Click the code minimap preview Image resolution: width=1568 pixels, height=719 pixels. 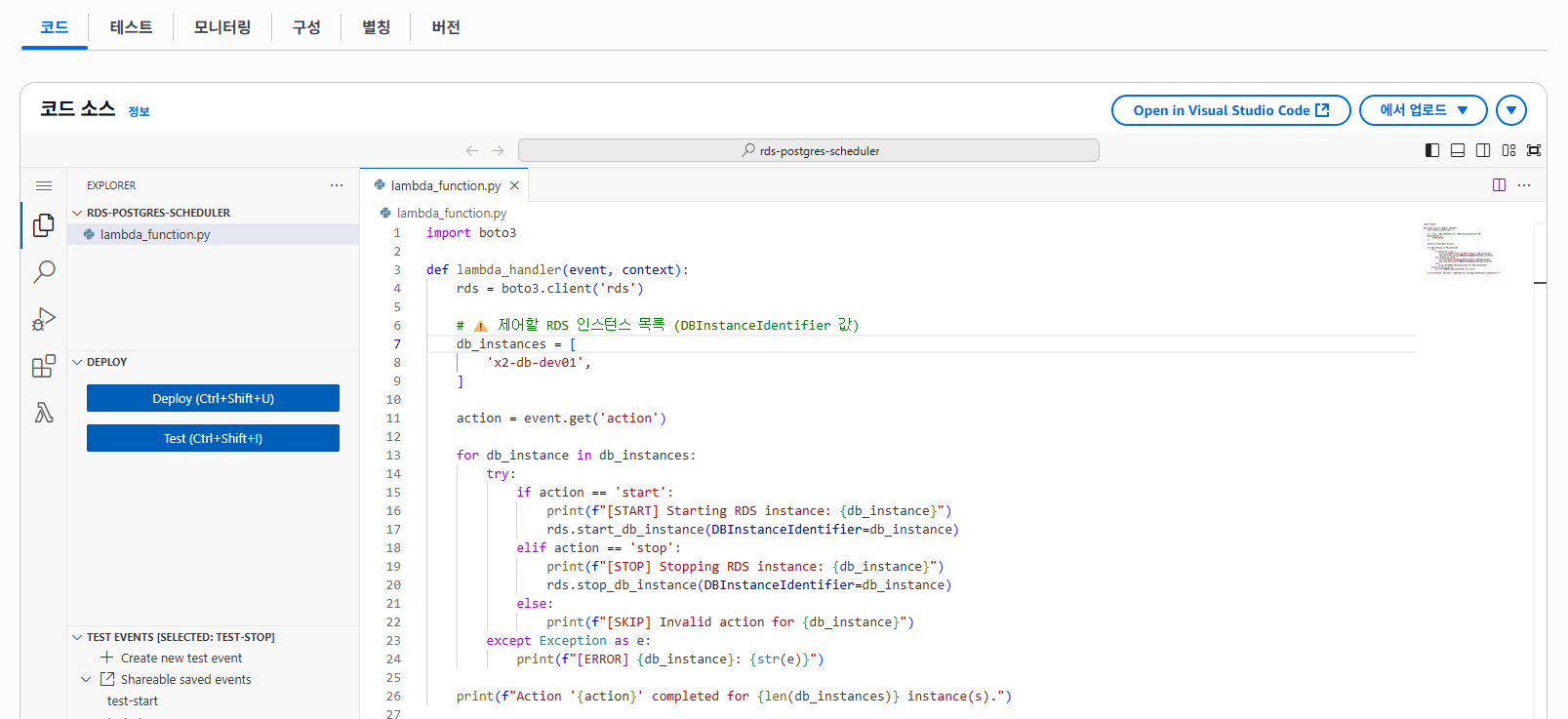(x=1462, y=249)
